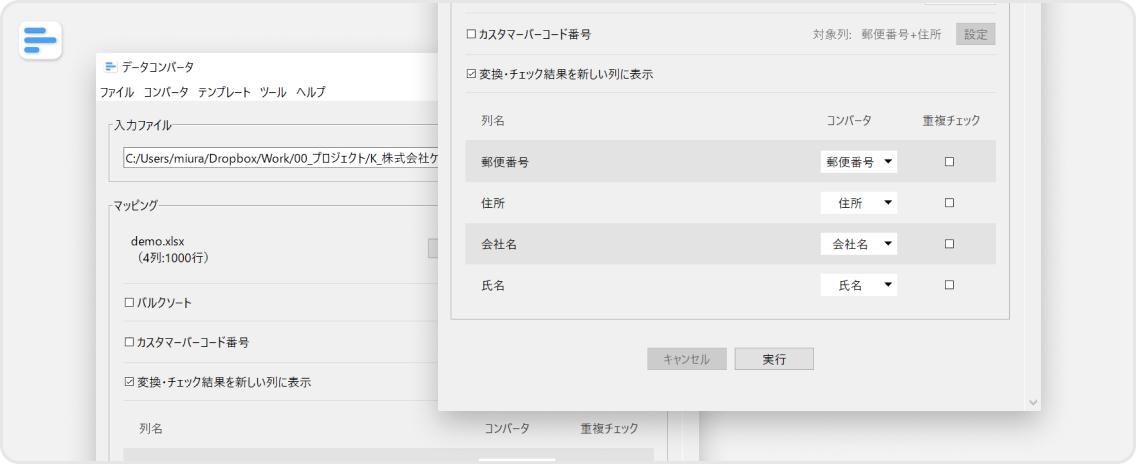Screen dimensions: 1136x464
Task: Enable カスタマーバーコード番号 checkbox in front dialog
Action: coord(472,34)
